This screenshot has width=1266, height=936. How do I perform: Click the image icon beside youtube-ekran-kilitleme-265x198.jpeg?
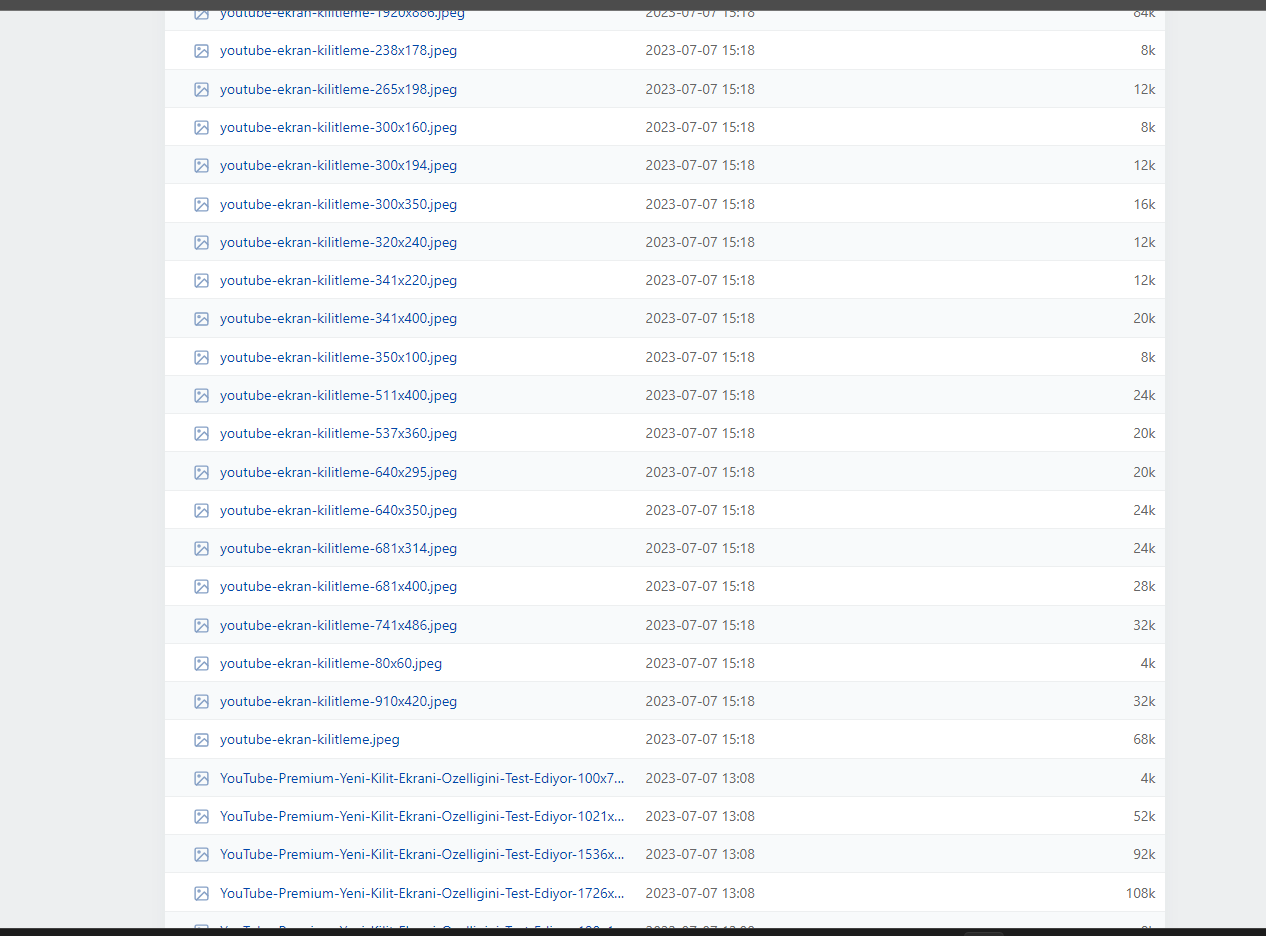click(x=201, y=89)
